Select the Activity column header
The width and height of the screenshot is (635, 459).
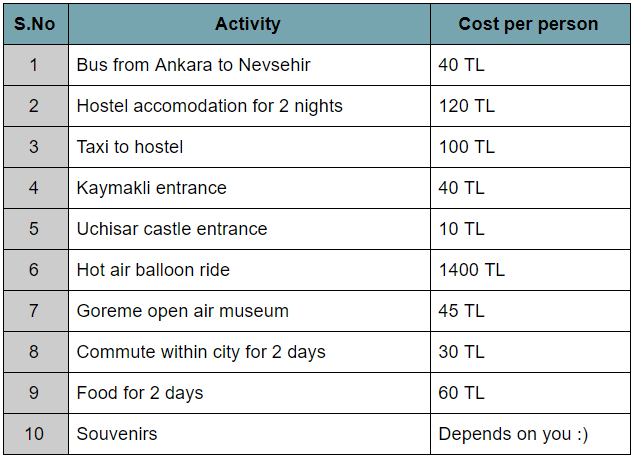click(x=248, y=24)
